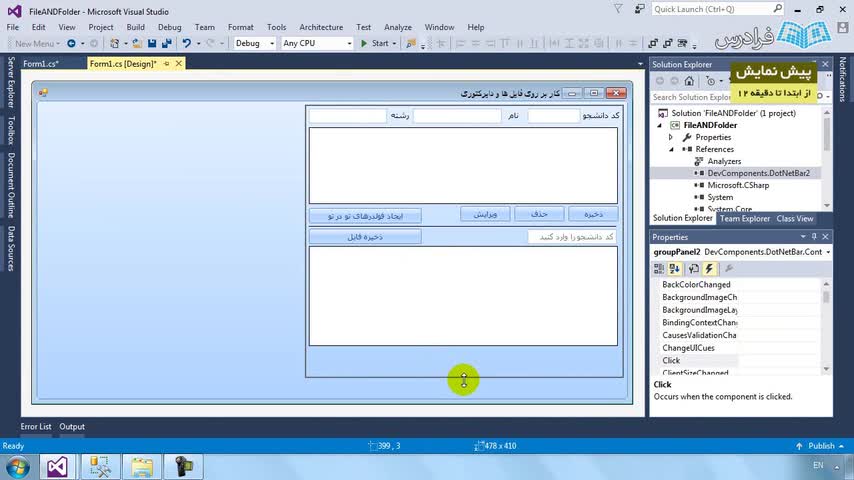
Task: Click the Navigate Backward toolbar icon
Action: (71, 43)
